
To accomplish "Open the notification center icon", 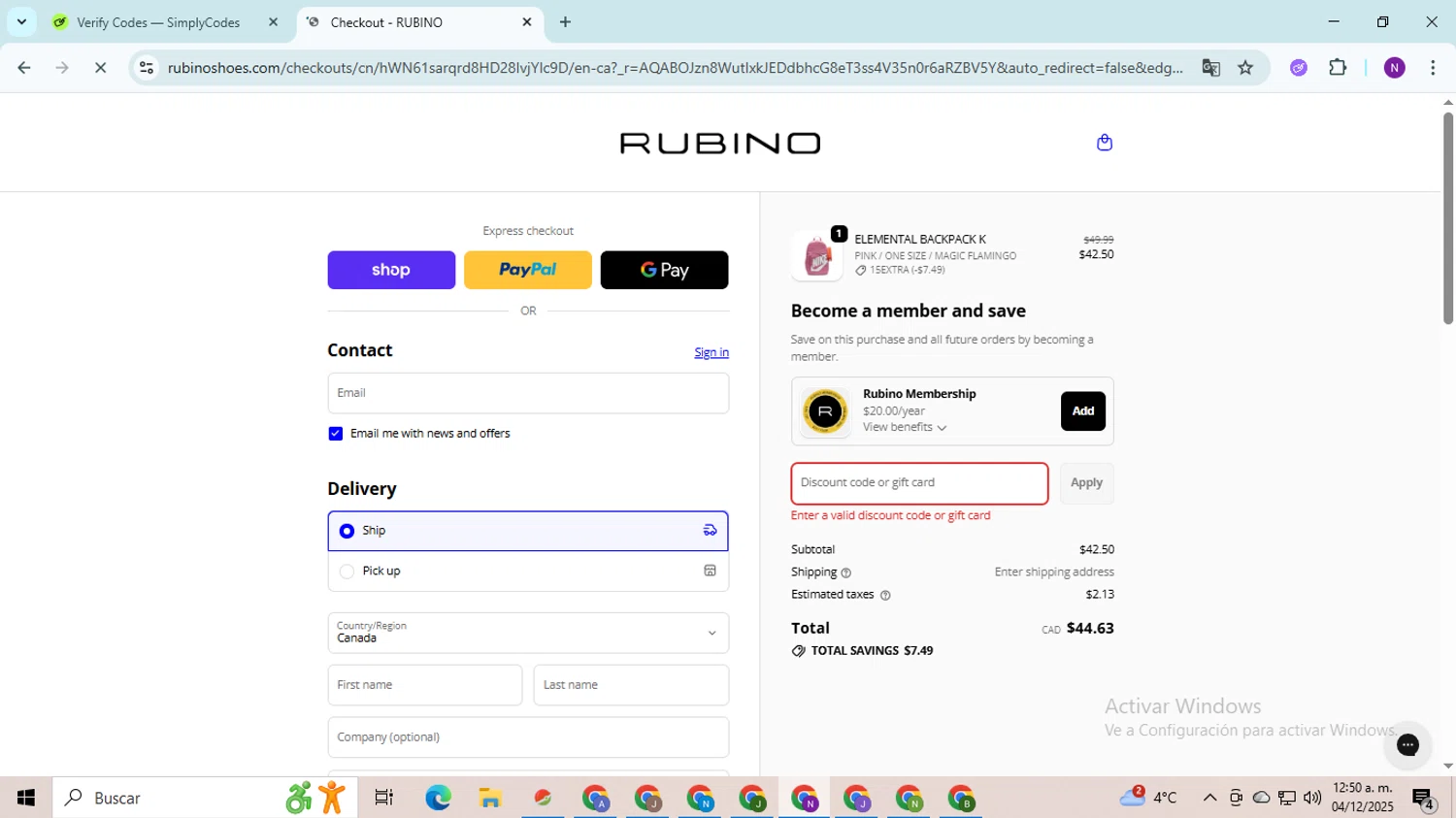I will click(1424, 799).
